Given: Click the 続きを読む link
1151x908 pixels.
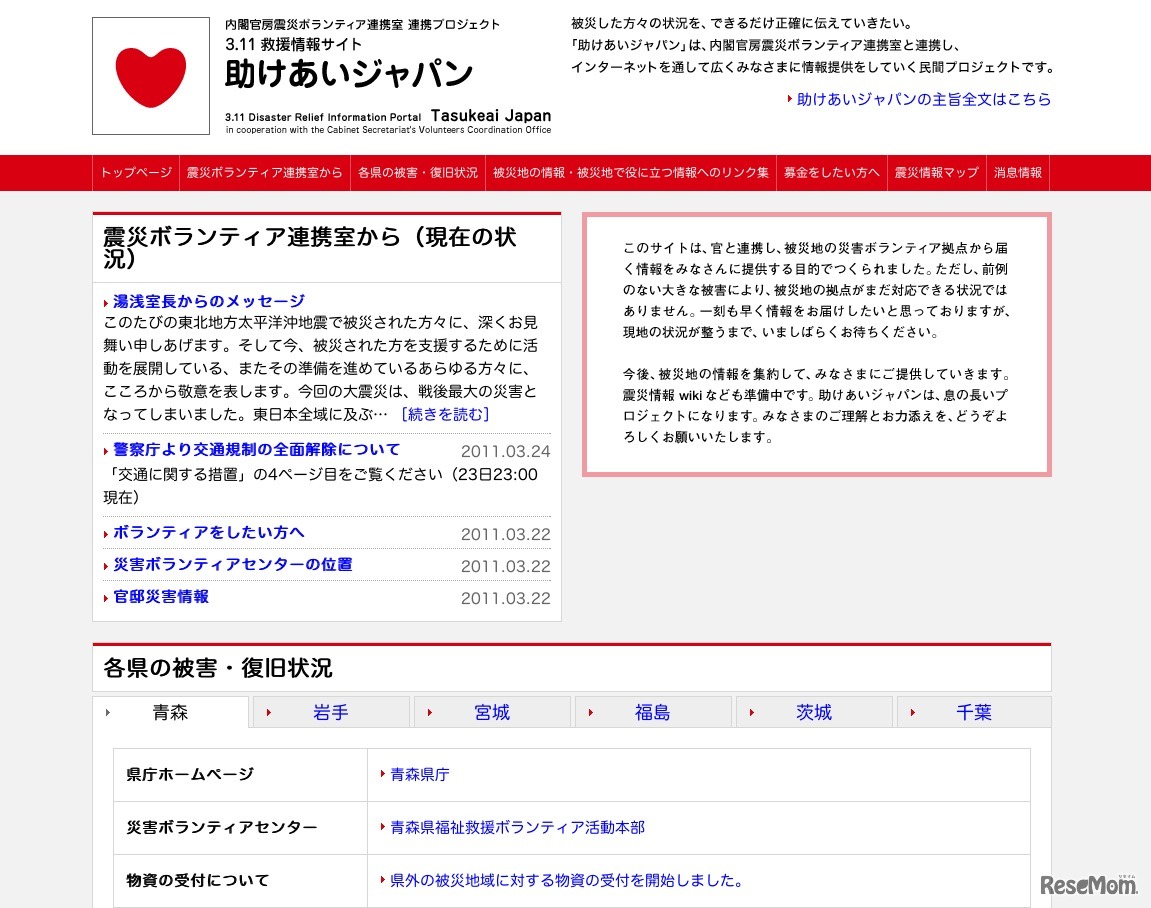Looking at the screenshot, I should (x=445, y=414).
